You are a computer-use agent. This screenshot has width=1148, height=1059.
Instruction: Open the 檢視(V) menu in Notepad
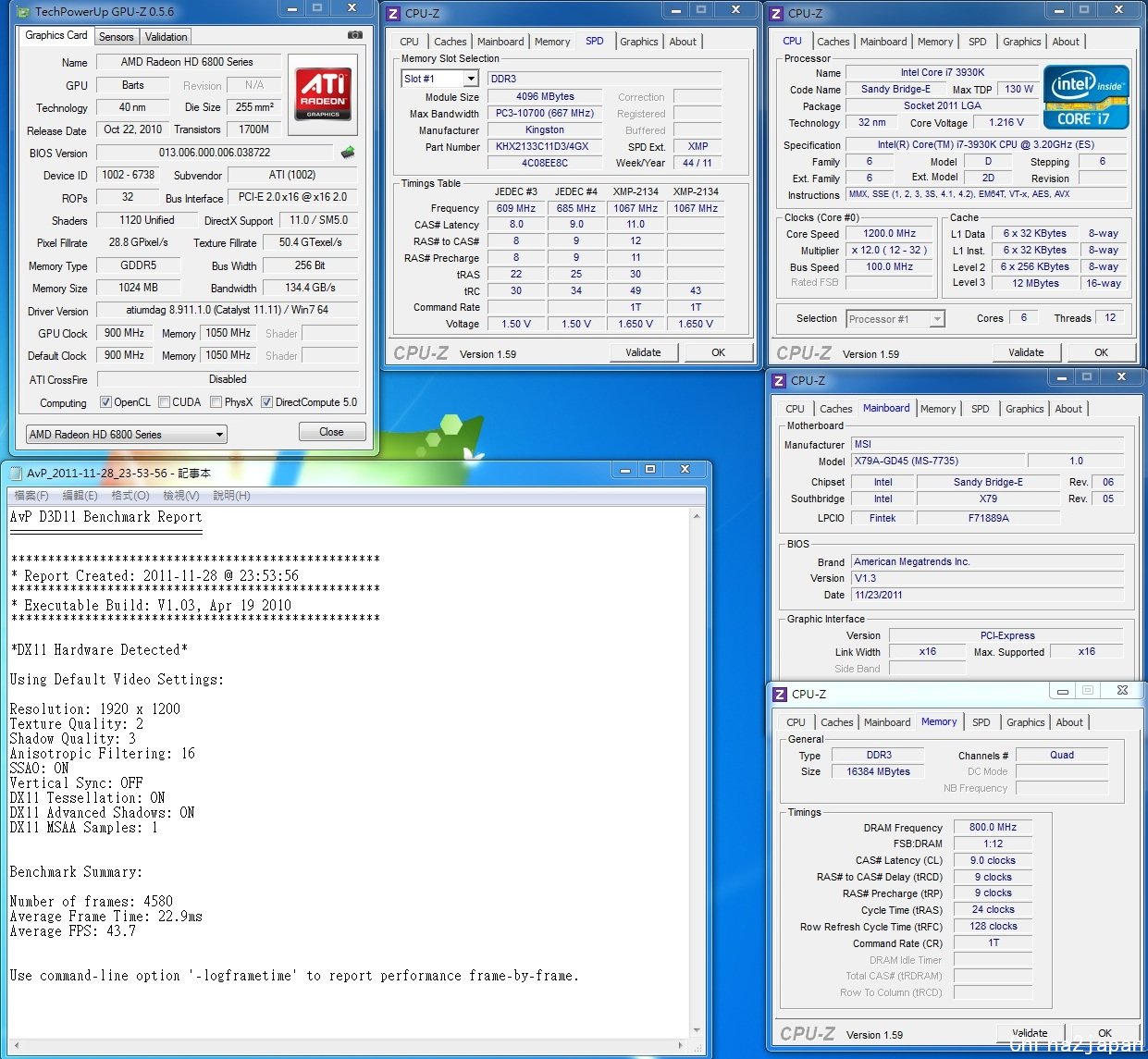[x=181, y=496]
